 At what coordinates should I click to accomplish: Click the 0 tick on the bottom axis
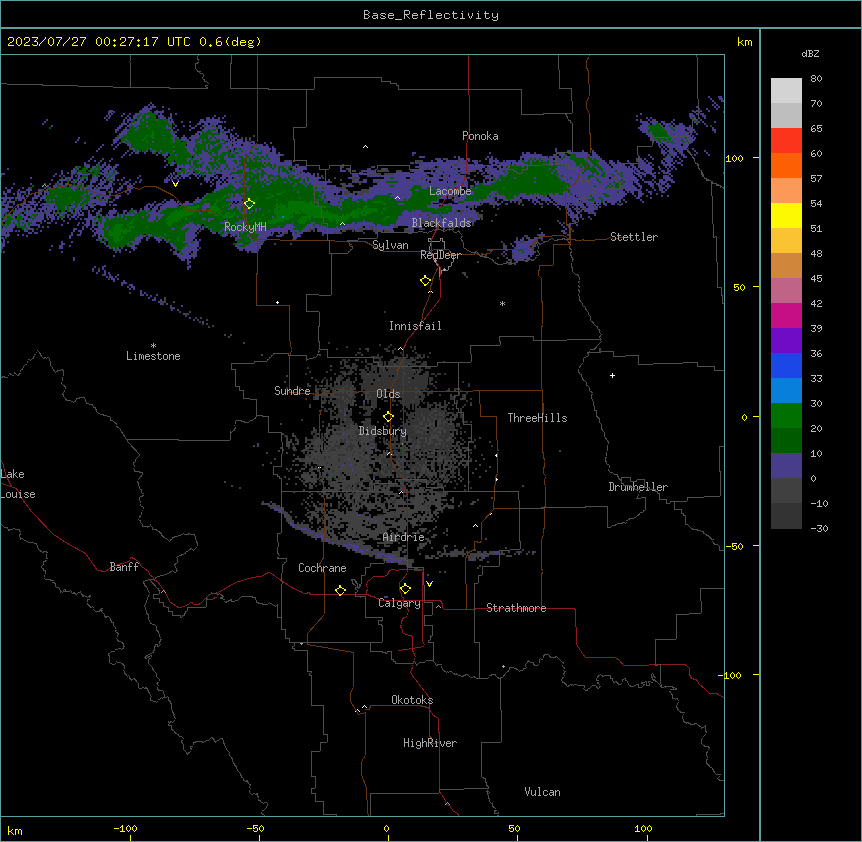[x=386, y=828]
